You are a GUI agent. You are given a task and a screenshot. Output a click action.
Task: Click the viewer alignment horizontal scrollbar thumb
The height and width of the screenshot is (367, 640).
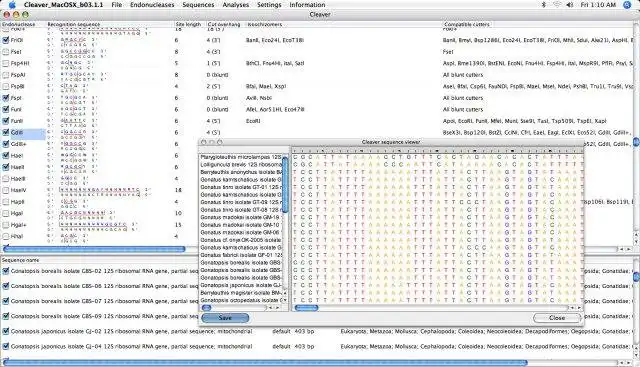coord(306,307)
